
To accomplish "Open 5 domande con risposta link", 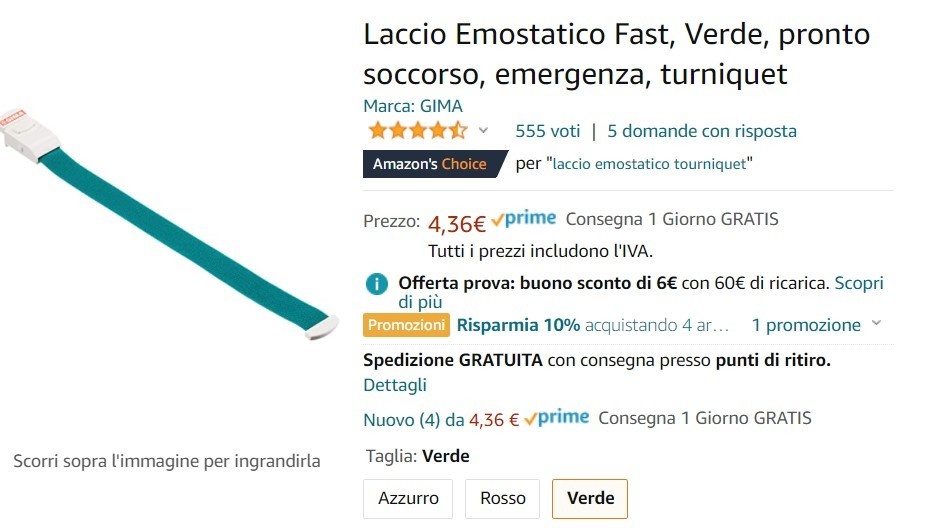I will (x=702, y=131).
